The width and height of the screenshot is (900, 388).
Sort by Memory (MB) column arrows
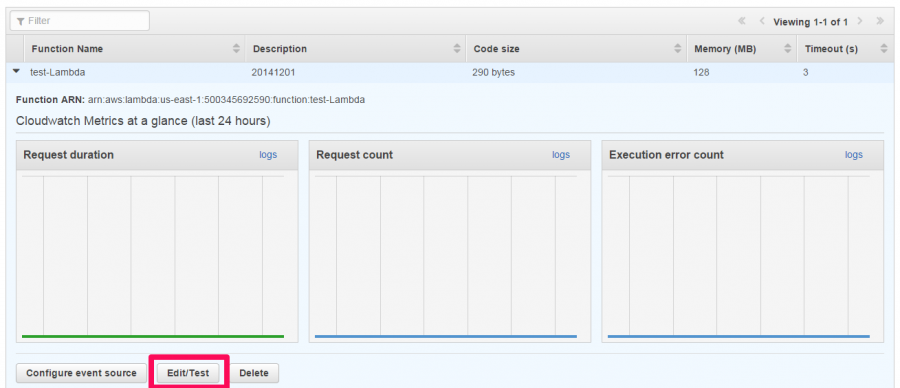(x=788, y=49)
